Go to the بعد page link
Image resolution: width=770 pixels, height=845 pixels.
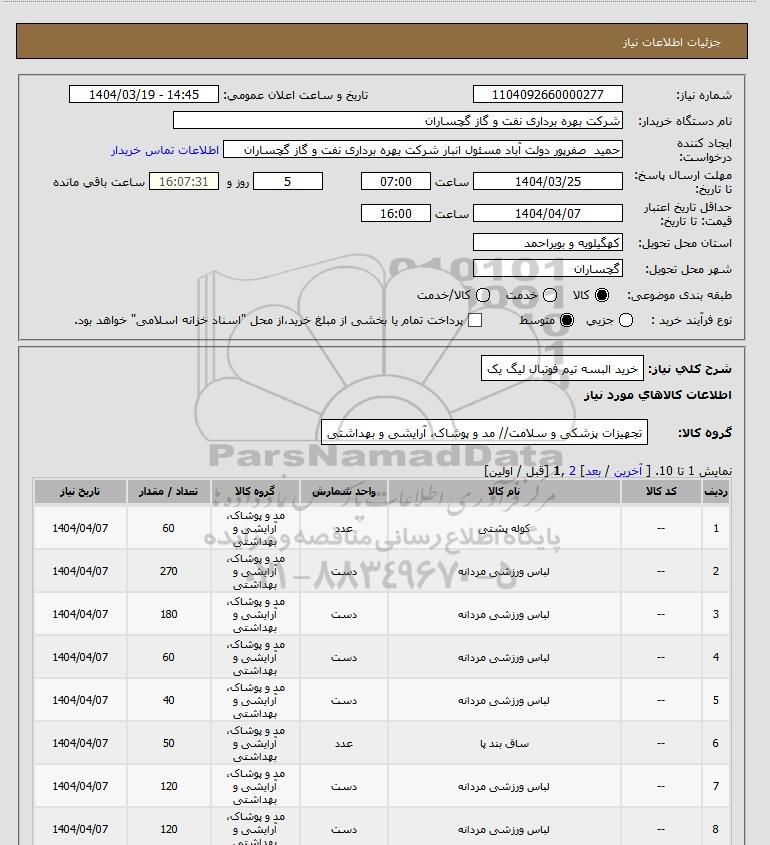click(593, 471)
